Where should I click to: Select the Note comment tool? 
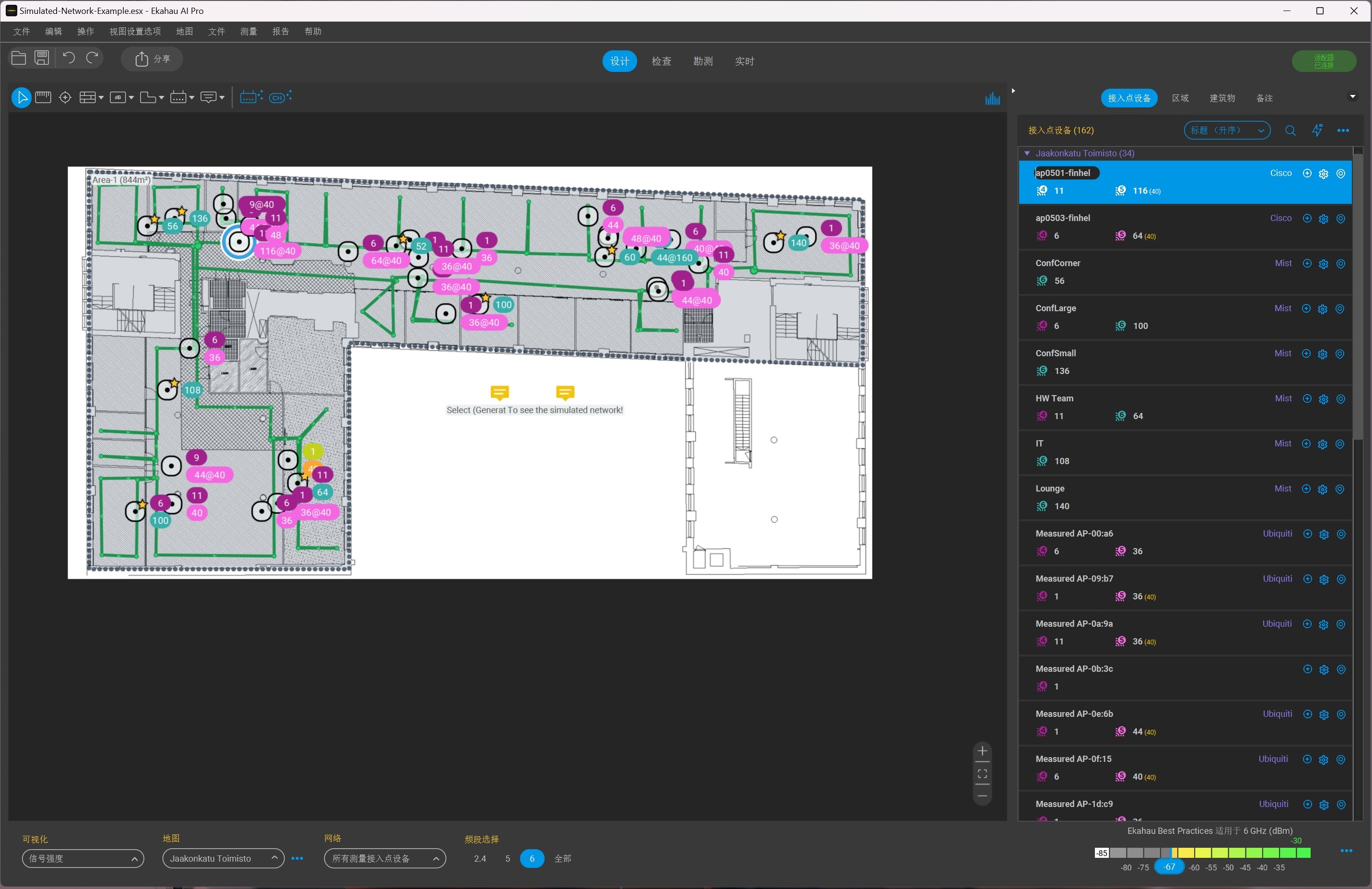pos(208,97)
